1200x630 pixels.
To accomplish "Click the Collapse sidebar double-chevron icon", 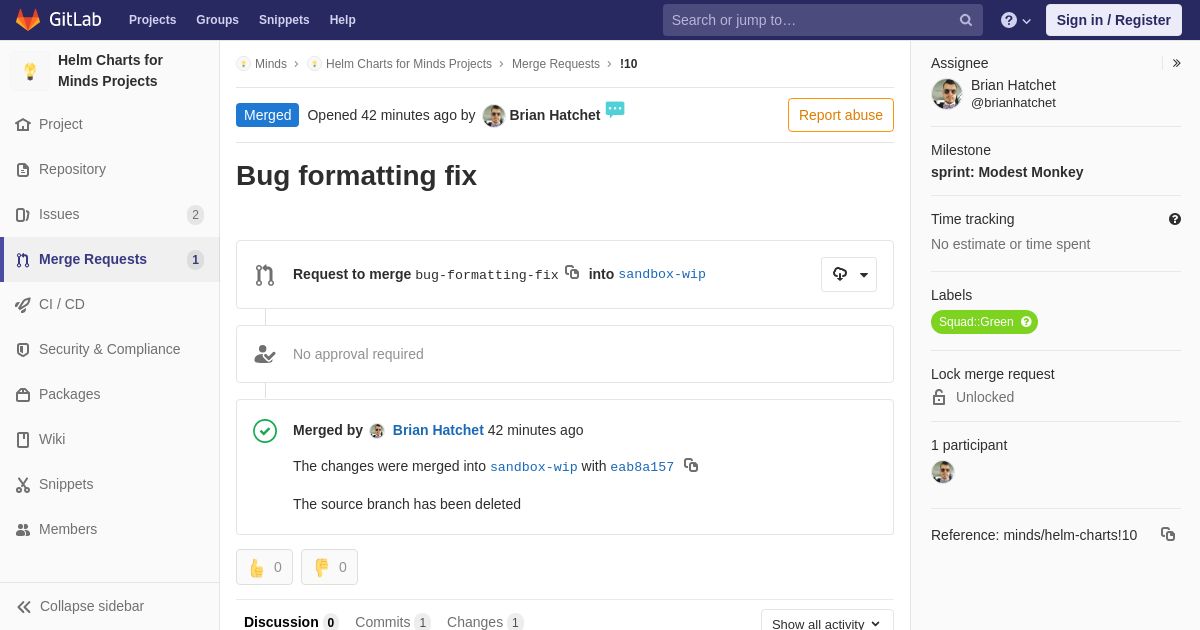I will coord(24,607).
